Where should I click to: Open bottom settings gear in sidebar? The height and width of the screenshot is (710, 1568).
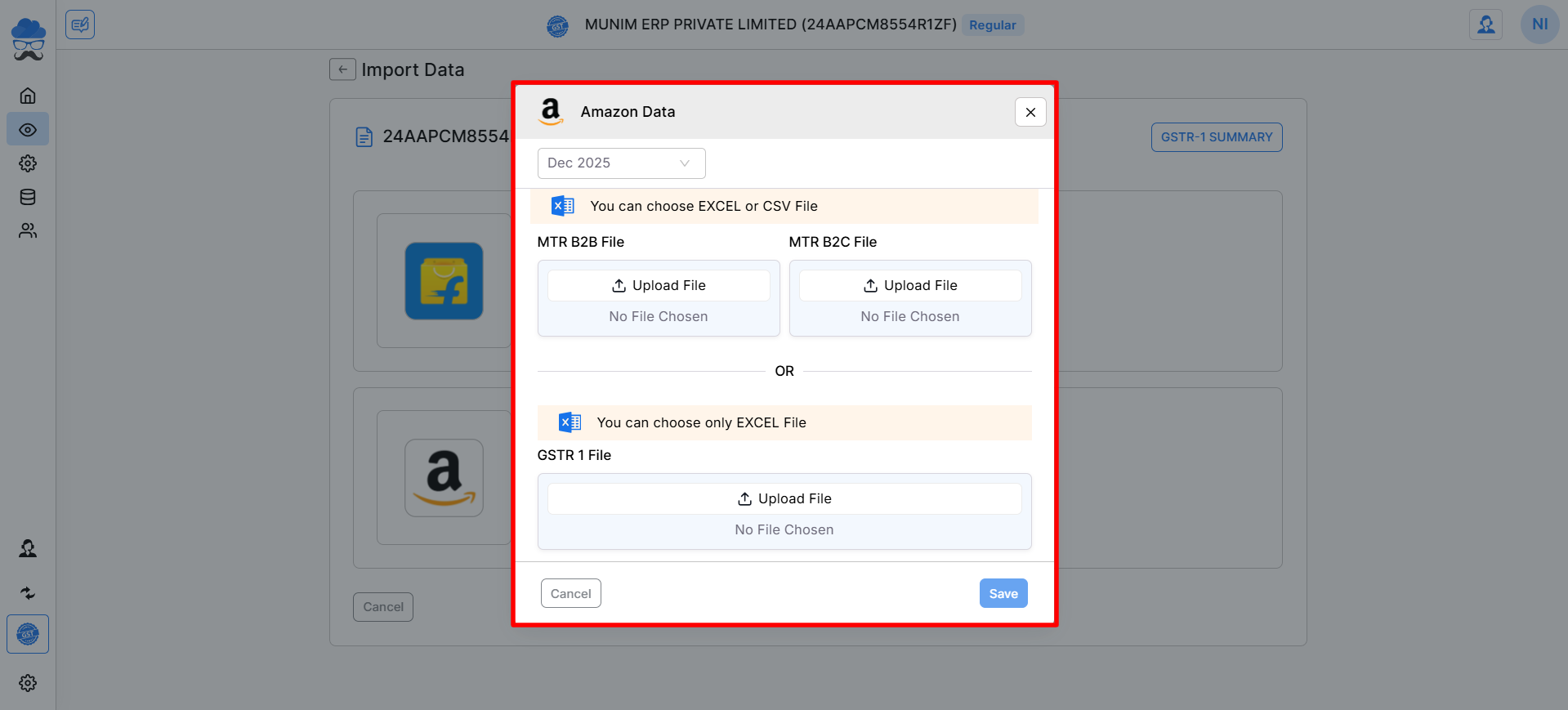click(x=28, y=683)
